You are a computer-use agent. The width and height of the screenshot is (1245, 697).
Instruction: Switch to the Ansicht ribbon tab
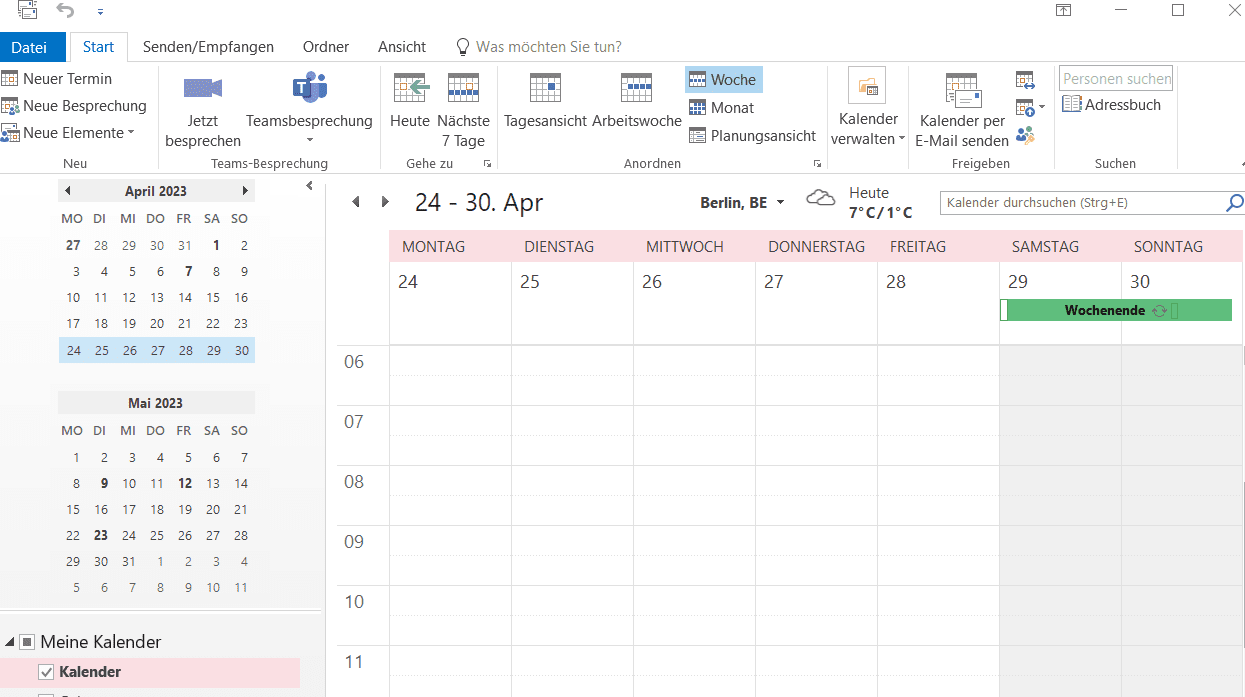coord(401,46)
